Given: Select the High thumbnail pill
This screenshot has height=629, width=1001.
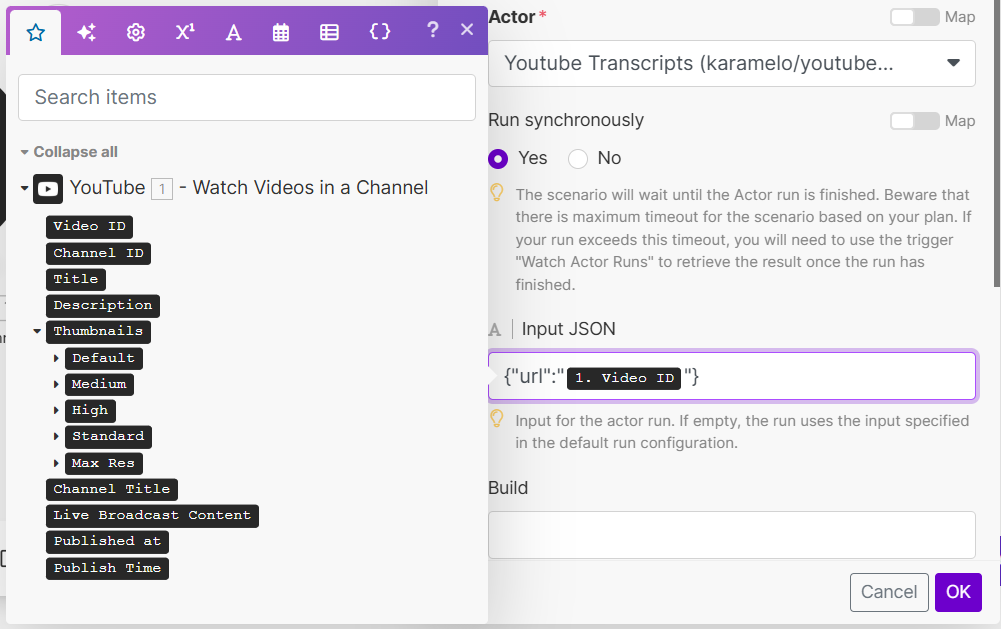Looking at the screenshot, I should point(90,411).
